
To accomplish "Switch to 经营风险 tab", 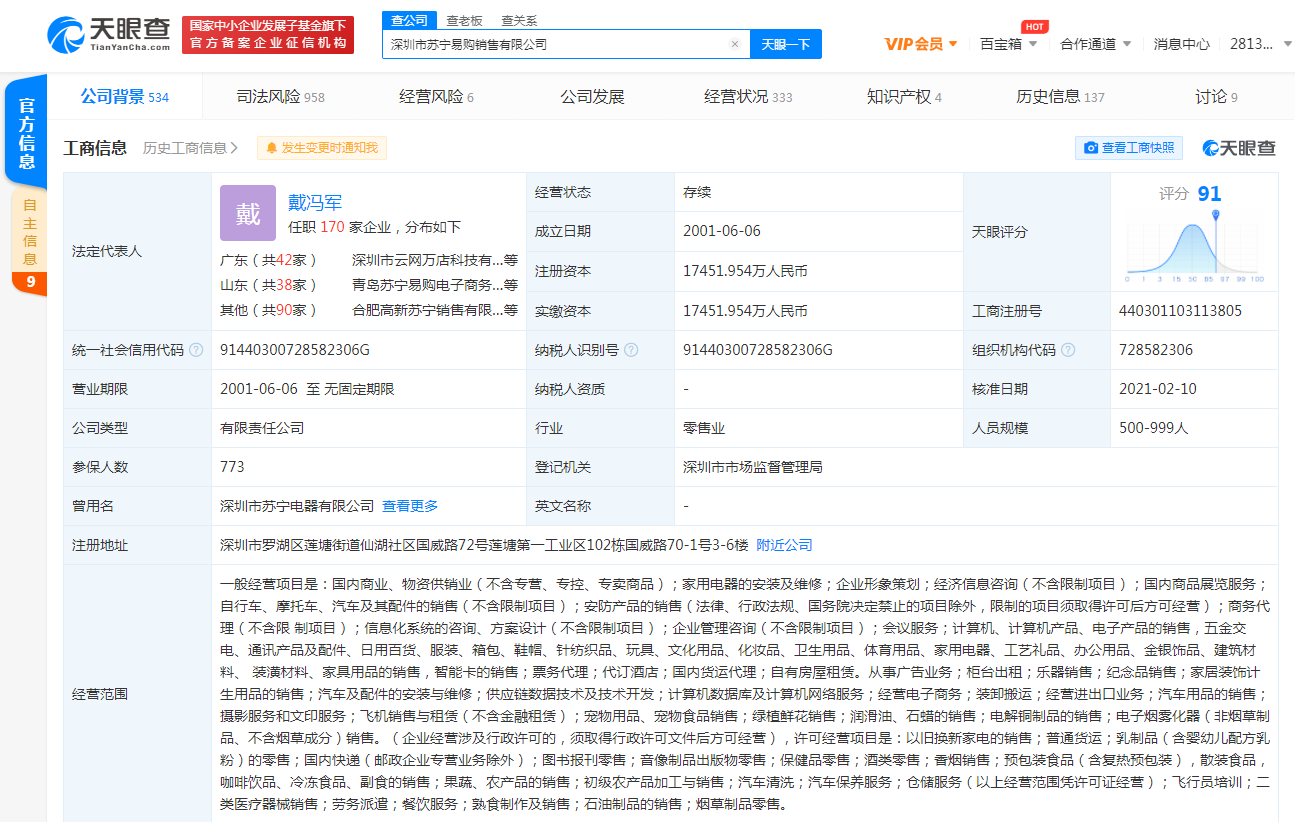I will [x=436, y=97].
